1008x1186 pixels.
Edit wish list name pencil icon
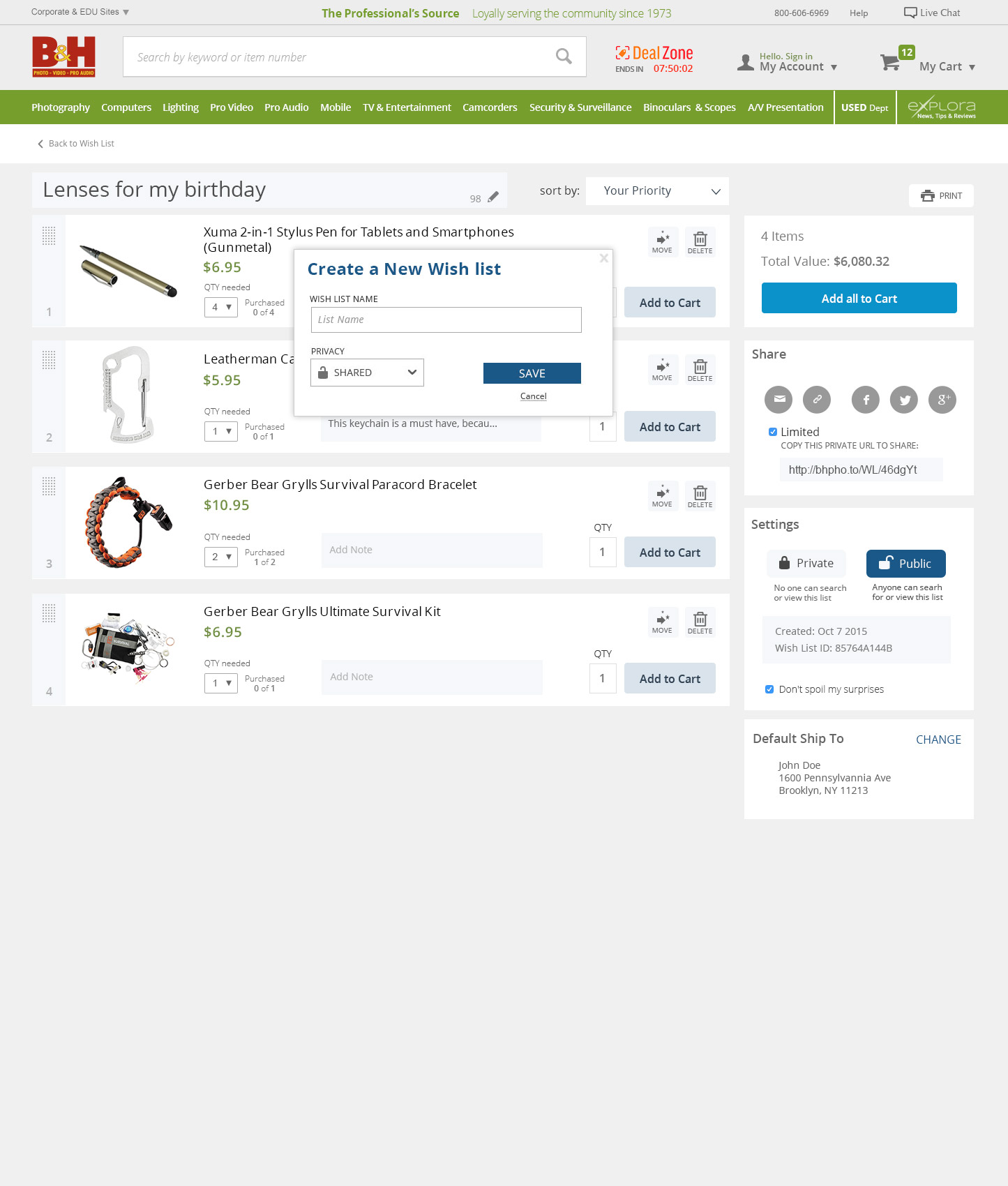coord(493,197)
